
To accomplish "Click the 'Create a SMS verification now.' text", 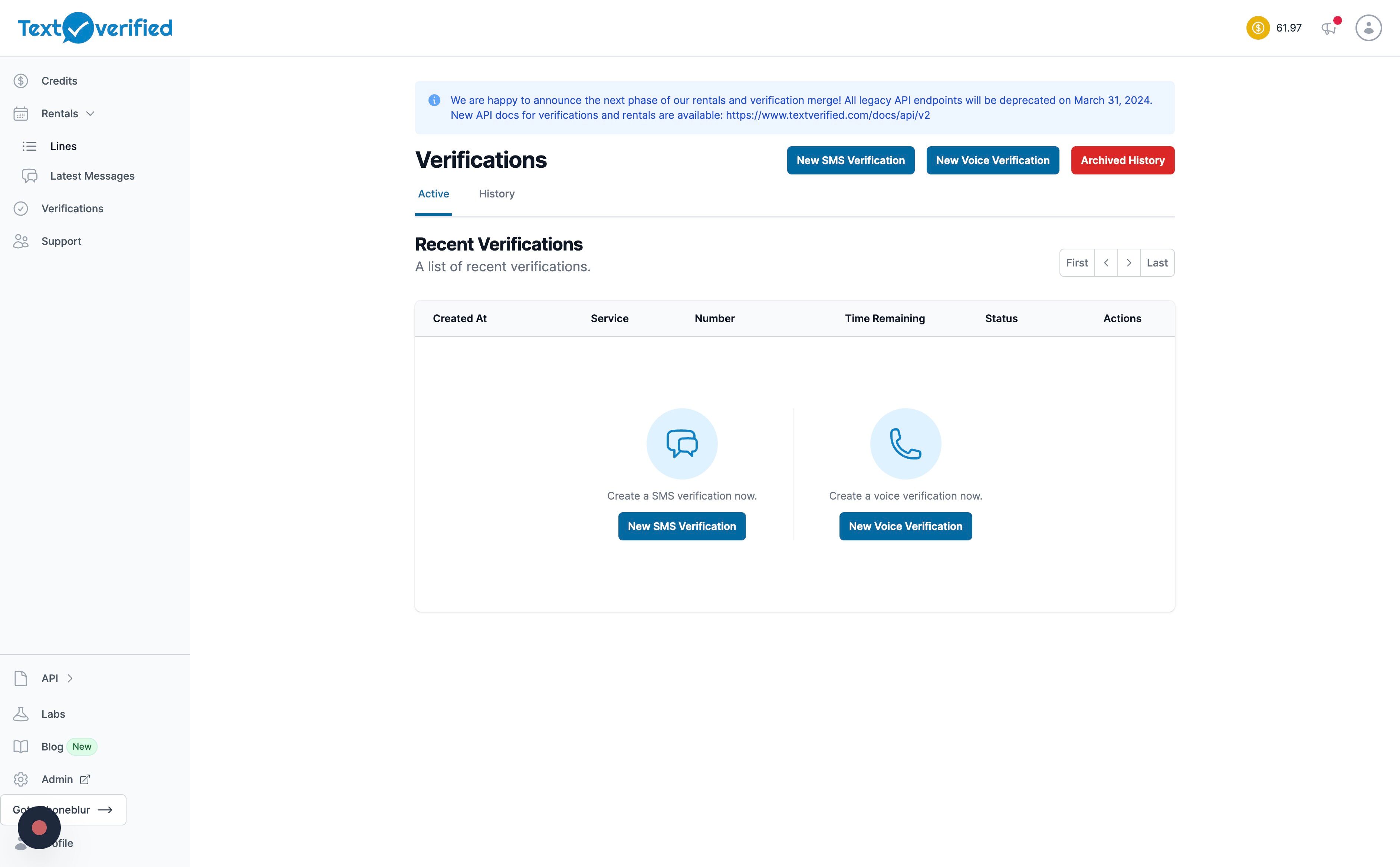I will tap(682, 496).
